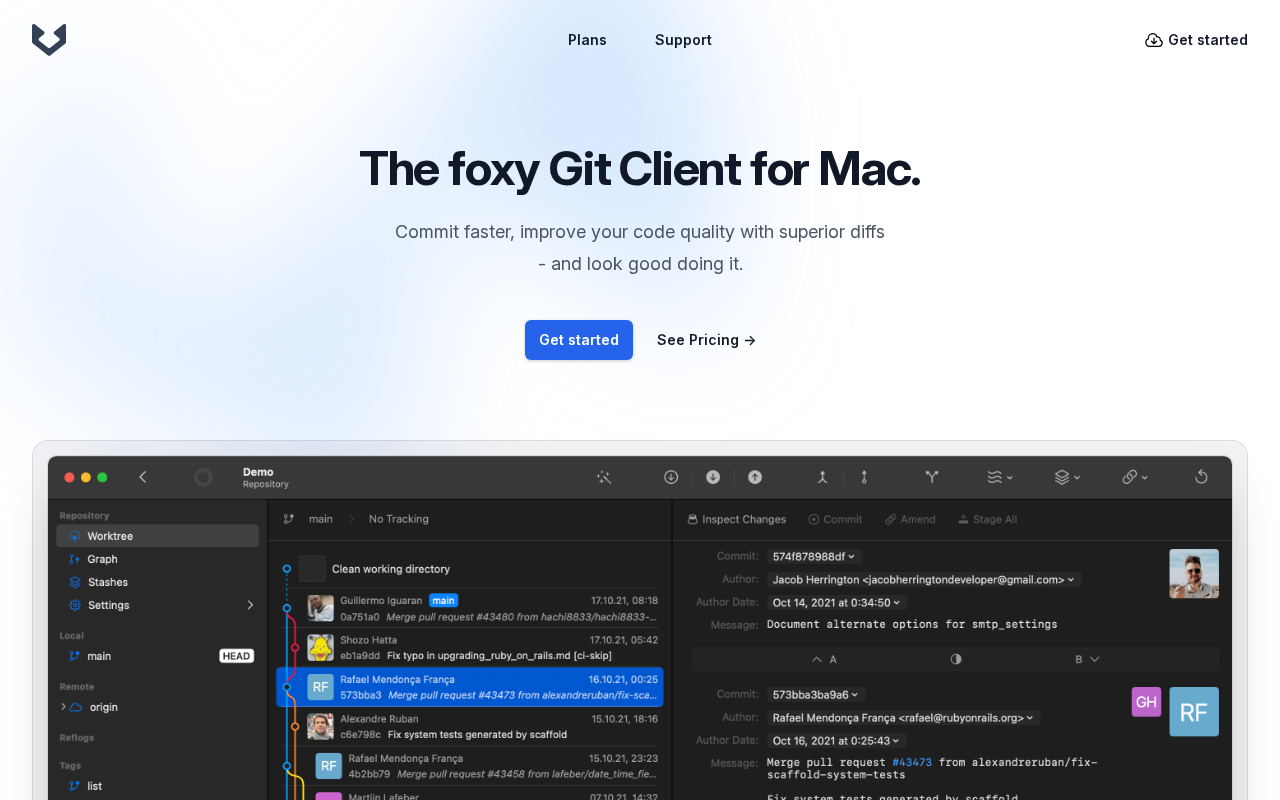1280x800 pixels.
Task: Select Stashes in the sidebar
Action: coord(158,582)
